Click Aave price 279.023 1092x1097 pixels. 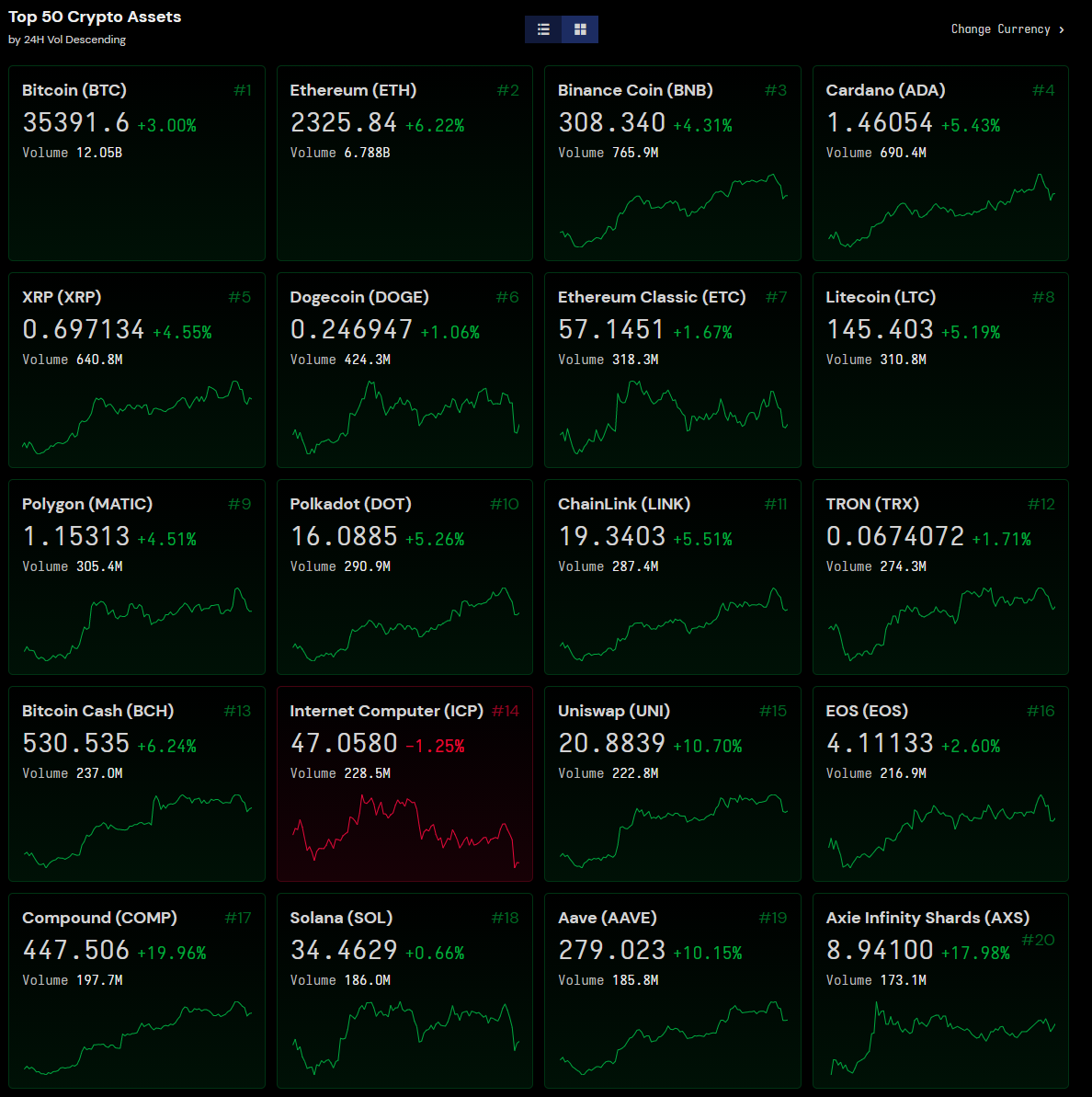click(611, 950)
